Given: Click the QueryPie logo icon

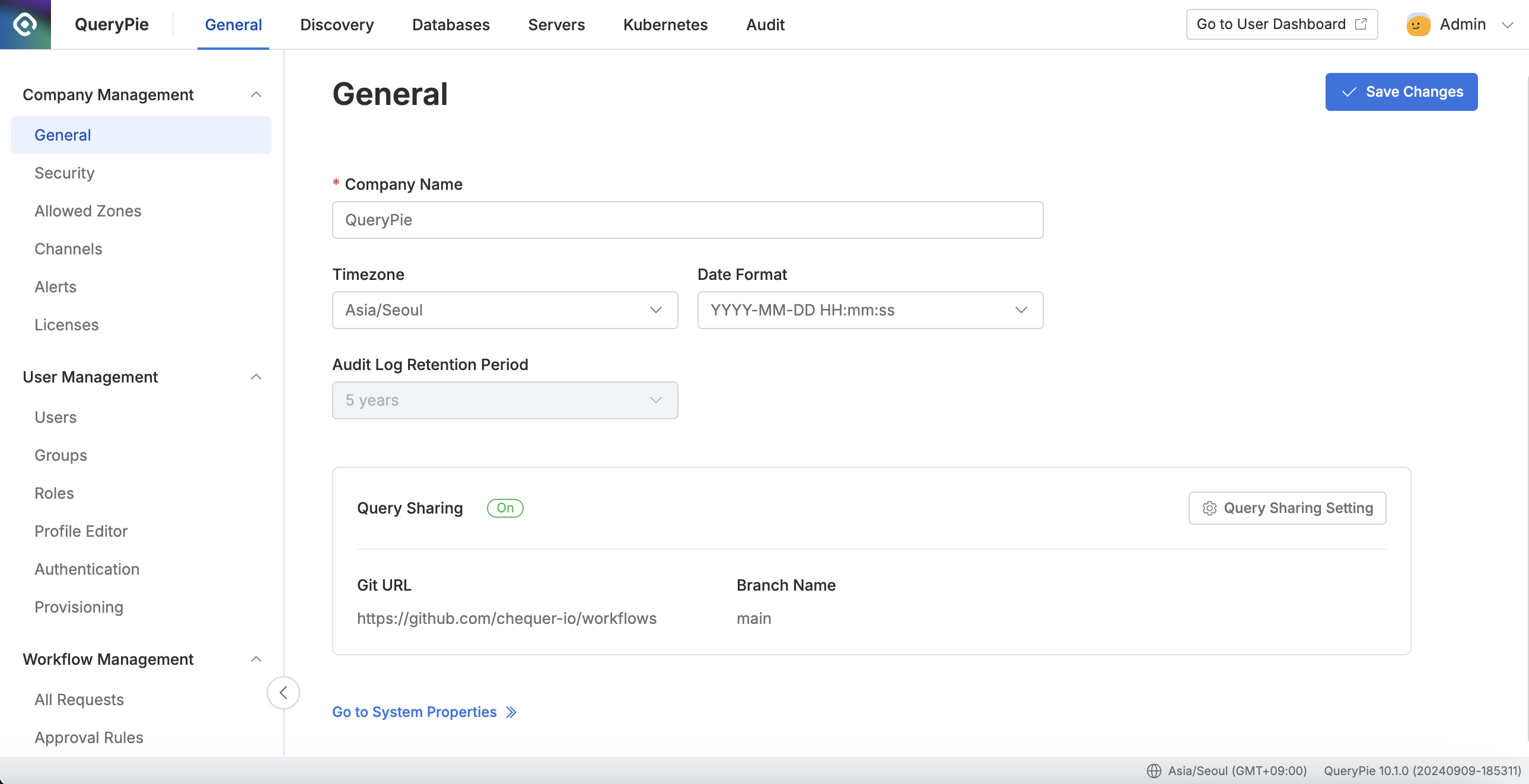Looking at the screenshot, I should click(25, 24).
